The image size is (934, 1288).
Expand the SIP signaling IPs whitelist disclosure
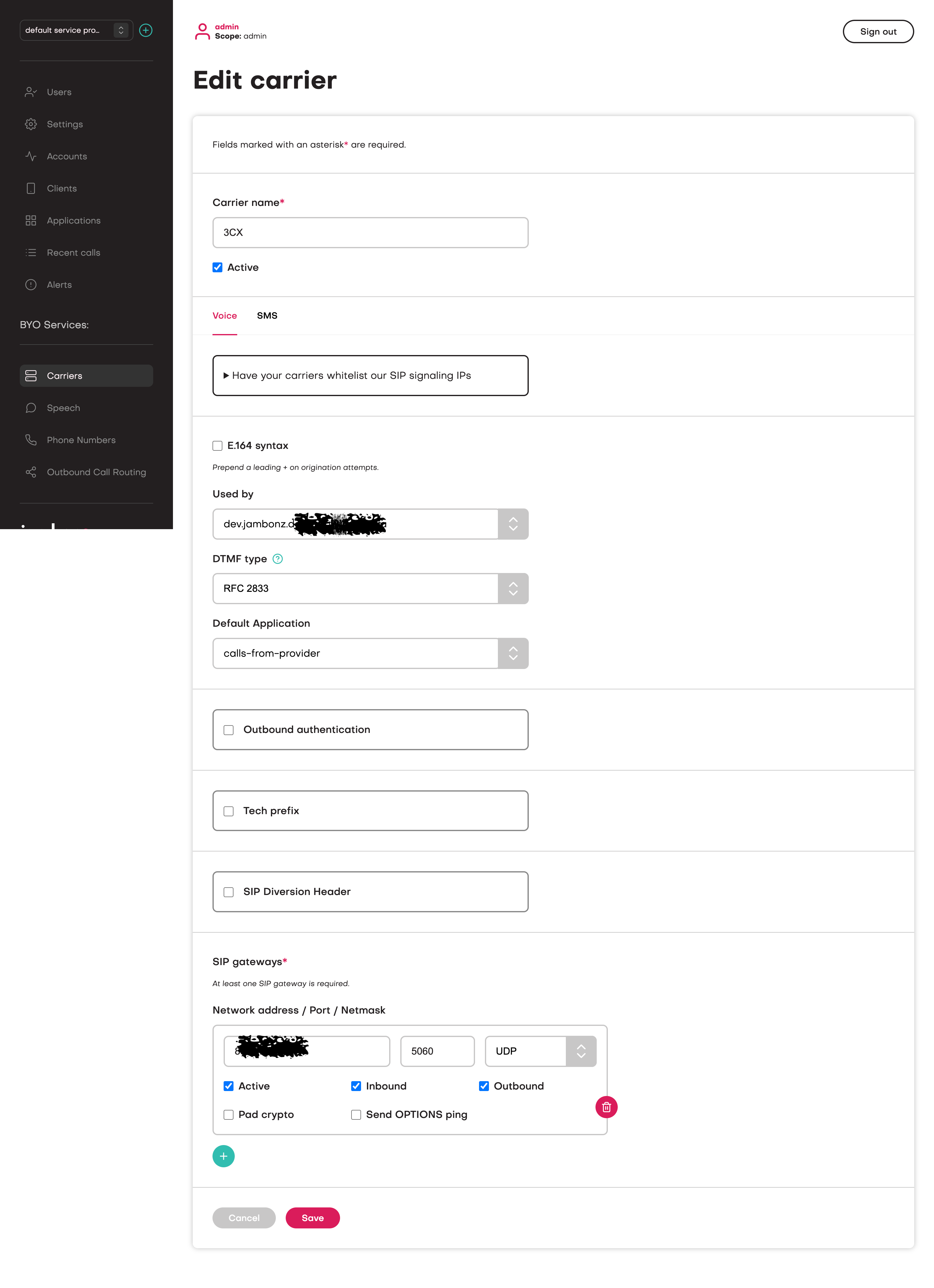click(351, 375)
